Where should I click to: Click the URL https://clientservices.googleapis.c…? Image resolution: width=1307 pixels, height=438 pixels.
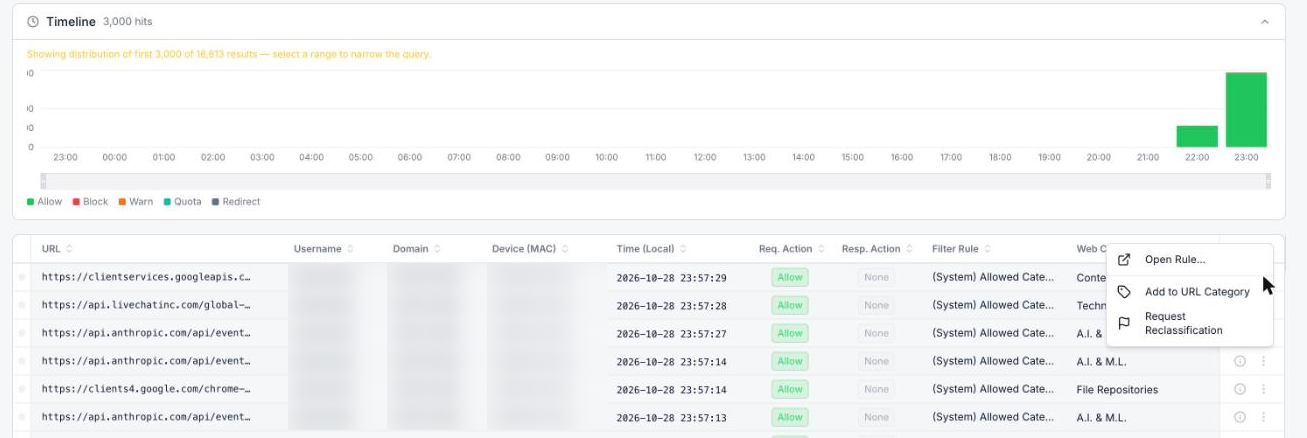click(146, 277)
